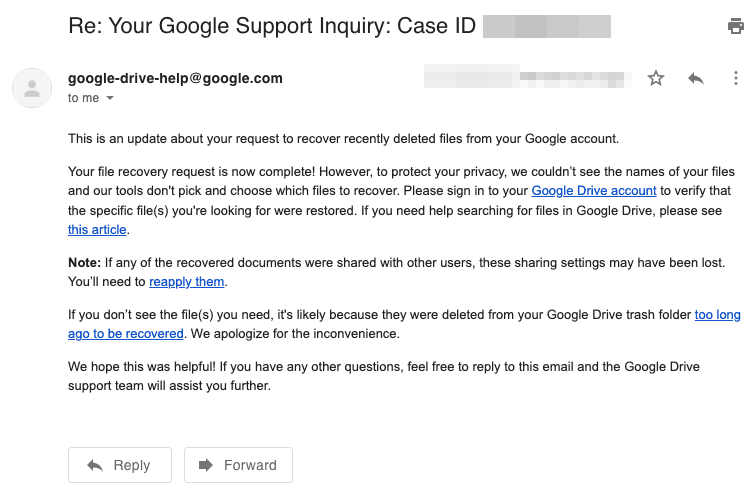
Task: Open the "reapply them" link
Action: pyautogui.click(x=186, y=282)
